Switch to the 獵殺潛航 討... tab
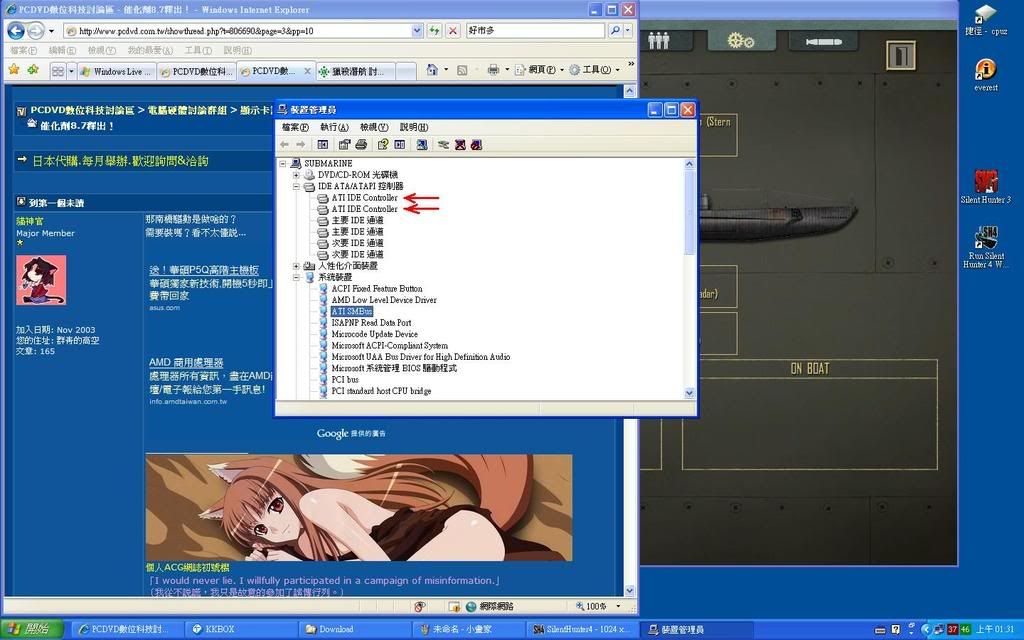 click(x=355, y=71)
